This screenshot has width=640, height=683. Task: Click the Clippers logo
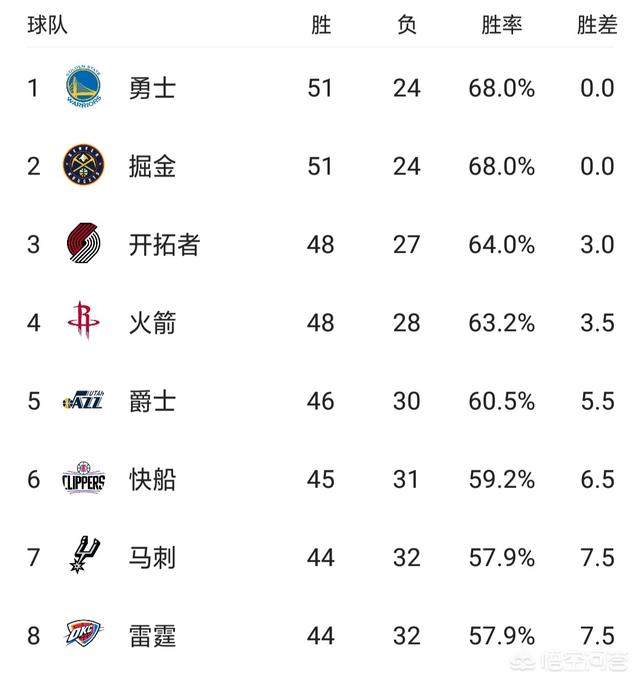pos(84,477)
